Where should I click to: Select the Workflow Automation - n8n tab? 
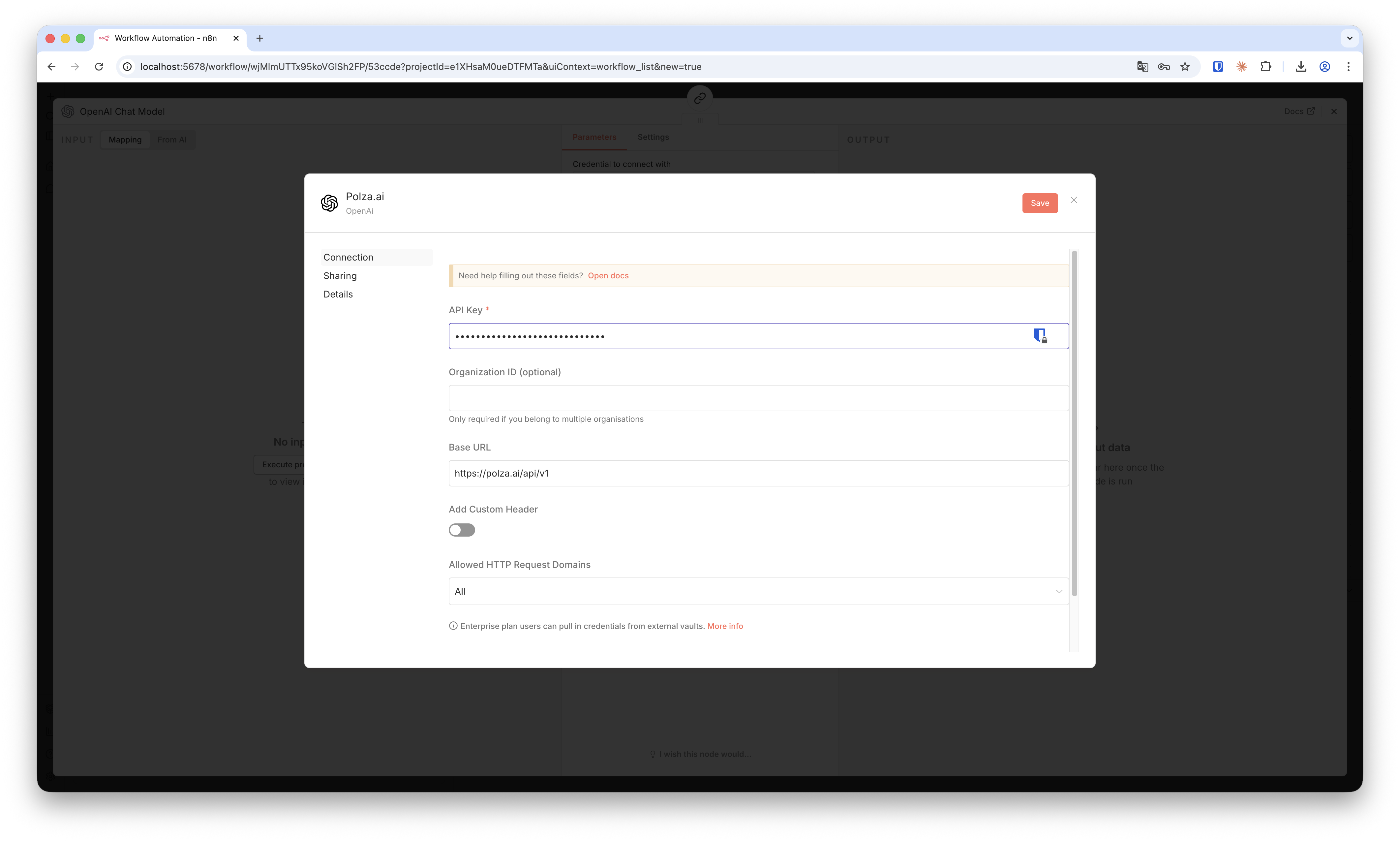170,39
